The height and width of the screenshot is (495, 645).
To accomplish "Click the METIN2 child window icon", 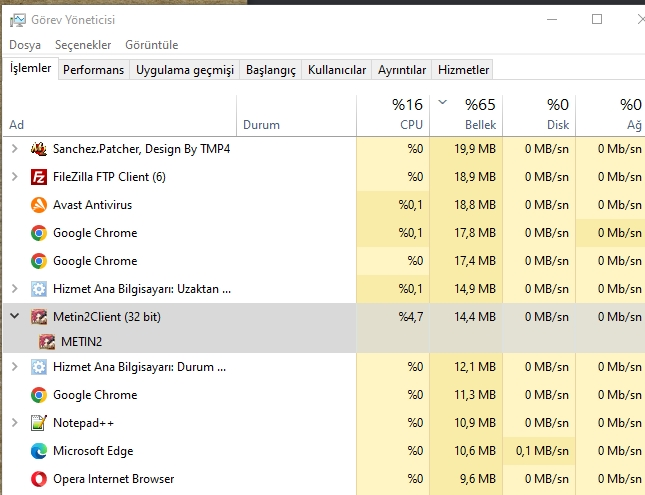I will (47, 342).
